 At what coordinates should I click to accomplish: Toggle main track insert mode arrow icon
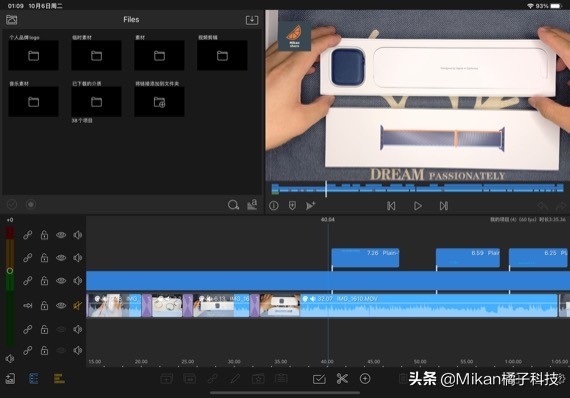pos(28,306)
